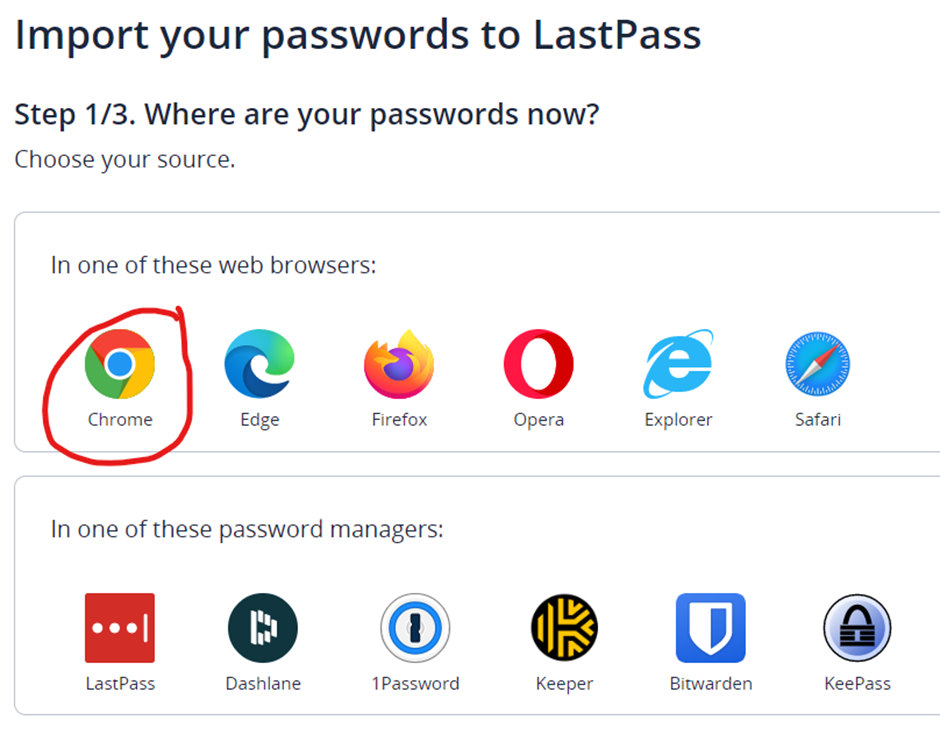
Task: Pick the Firefox logo as source
Action: click(x=399, y=364)
